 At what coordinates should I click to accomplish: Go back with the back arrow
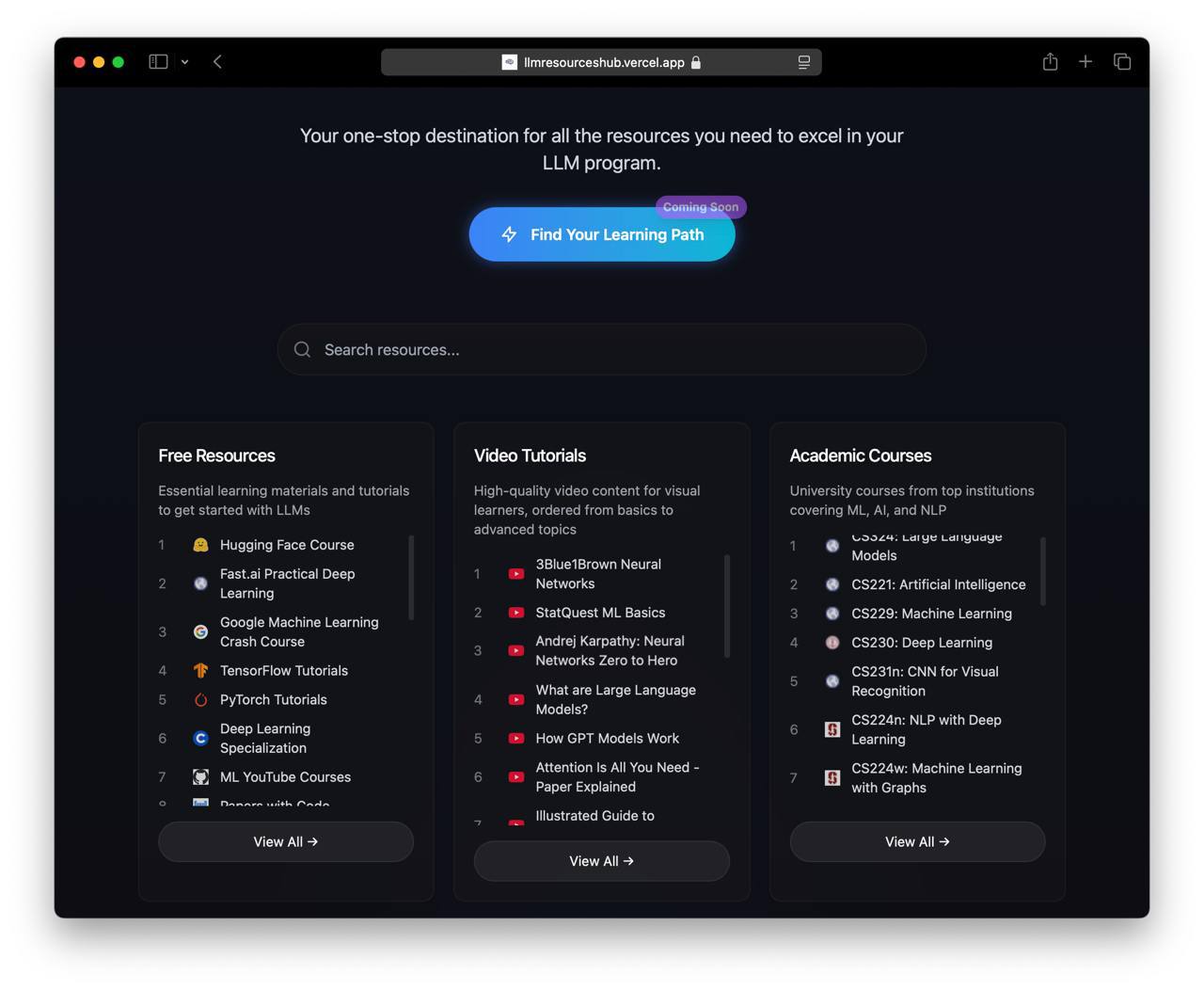[x=217, y=62]
